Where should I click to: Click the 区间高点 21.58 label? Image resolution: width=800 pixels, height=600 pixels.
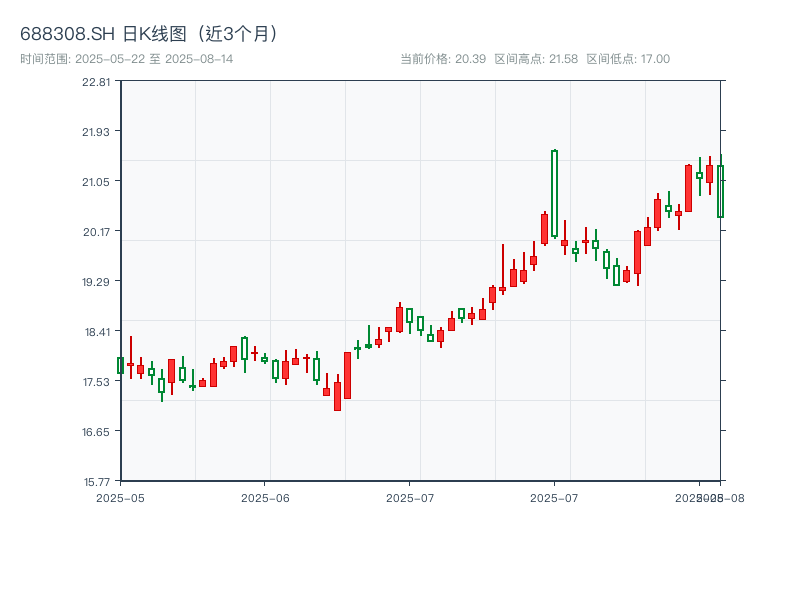point(536,59)
